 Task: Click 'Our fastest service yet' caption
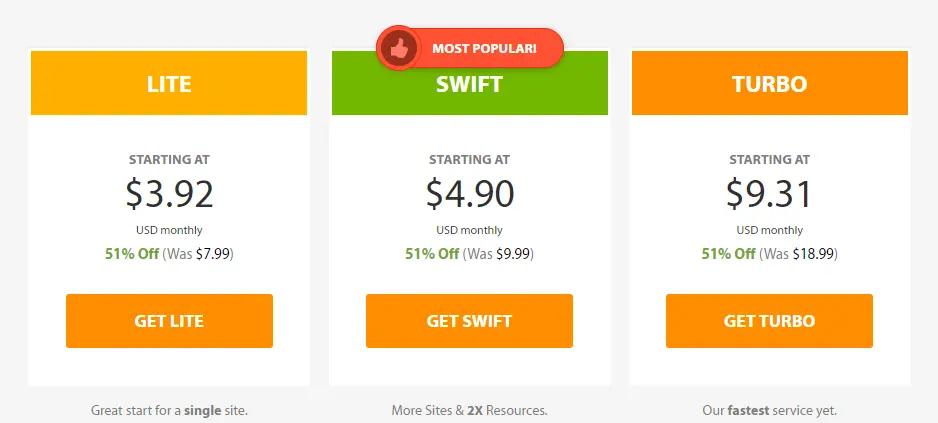pos(769,411)
